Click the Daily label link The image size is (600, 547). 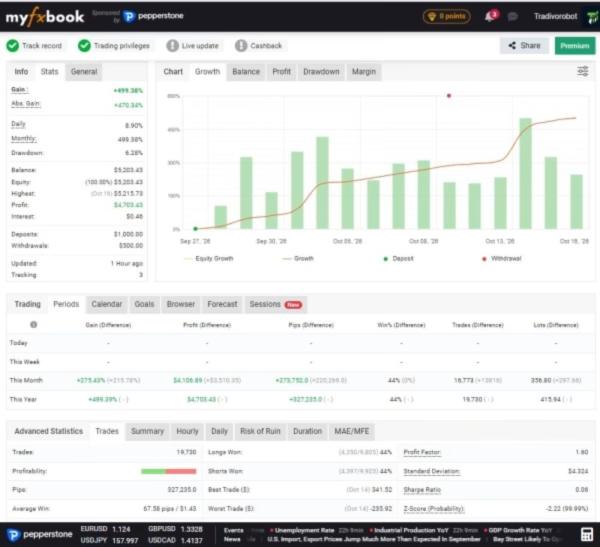pyautogui.click(x=18, y=124)
